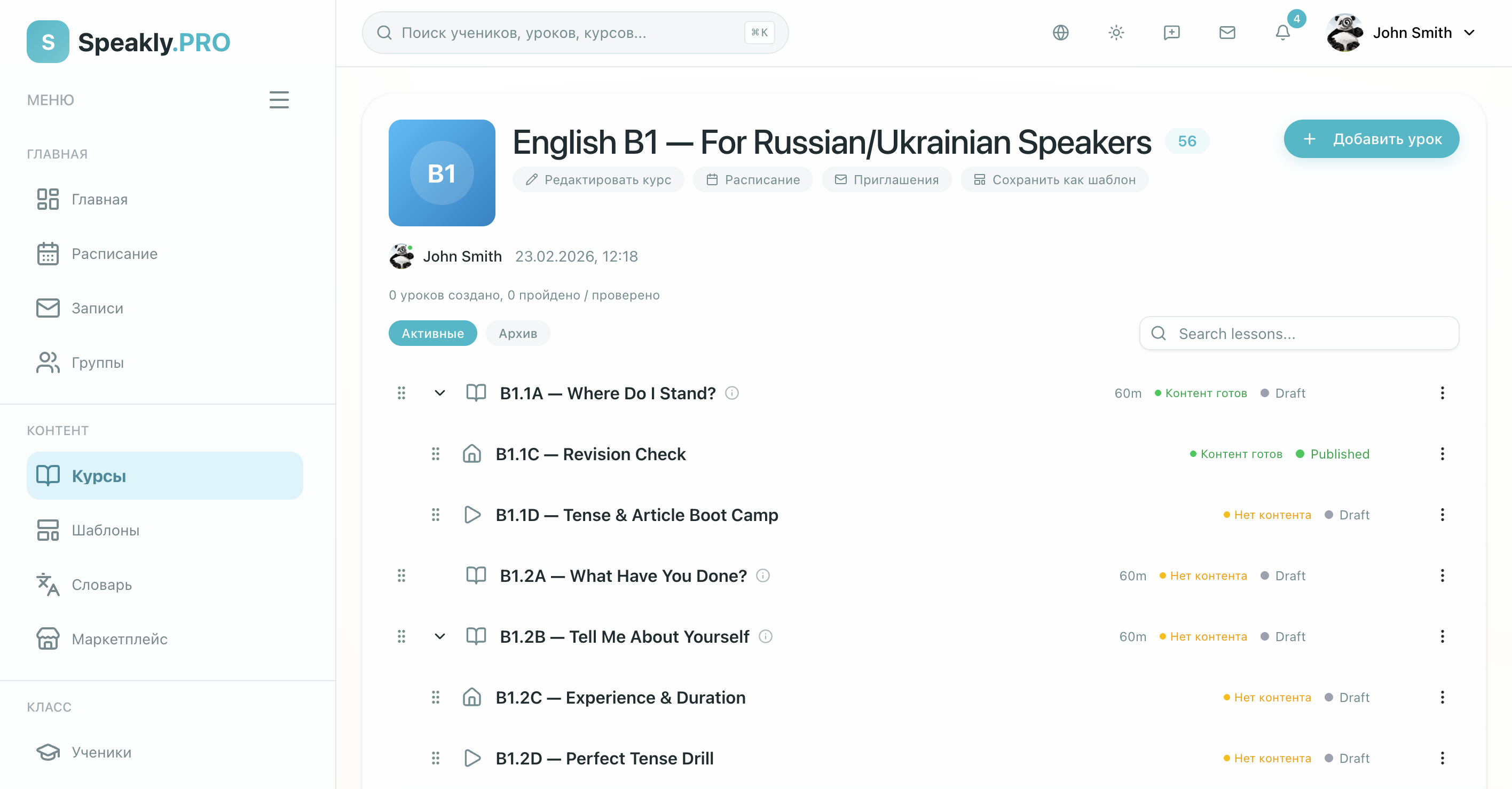Screen dimensions: 1512x789
Task: Click the Приглашения button
Action: pos(886,180)
